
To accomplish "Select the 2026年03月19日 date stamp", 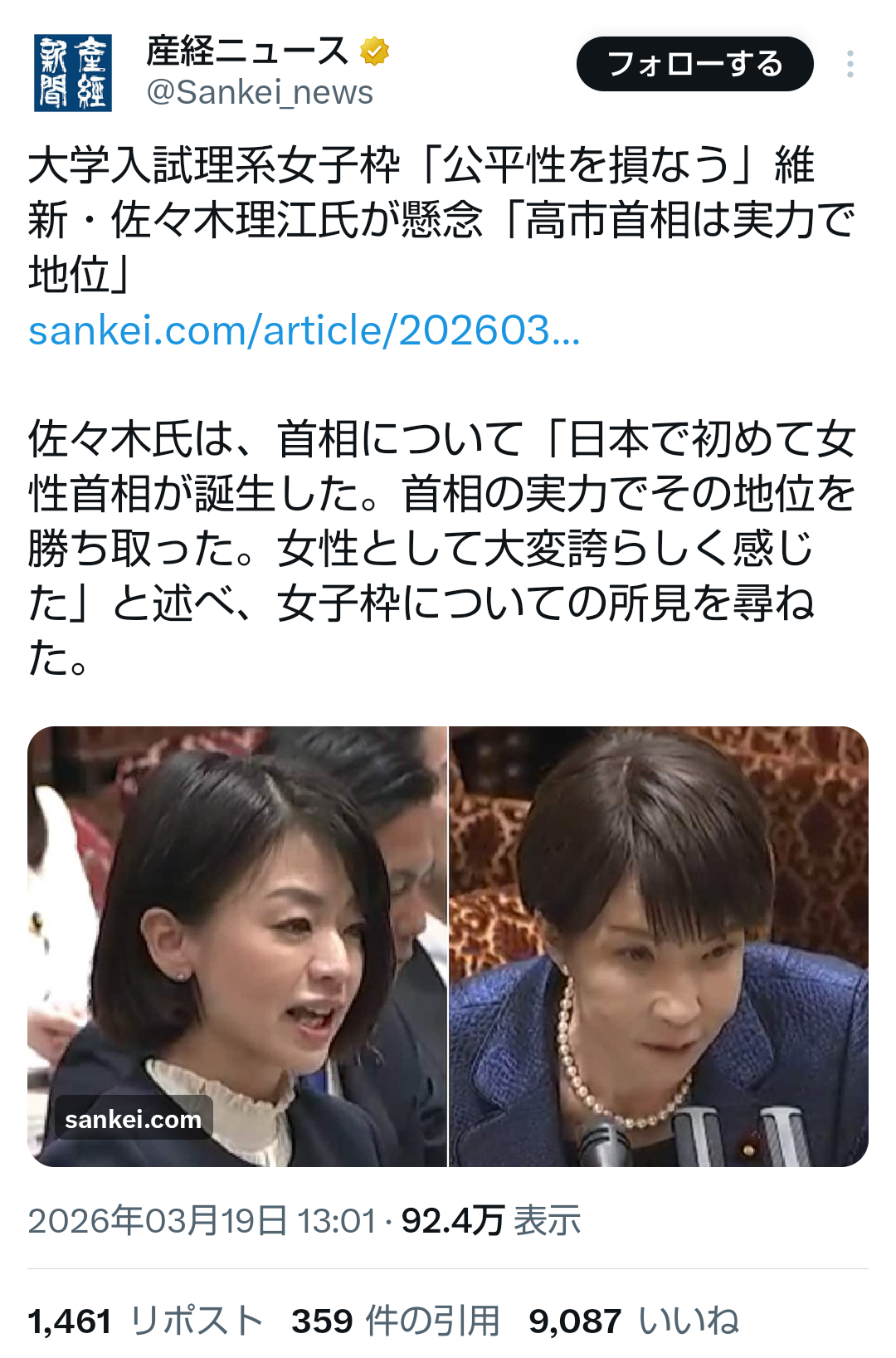I will point(158,1221).
